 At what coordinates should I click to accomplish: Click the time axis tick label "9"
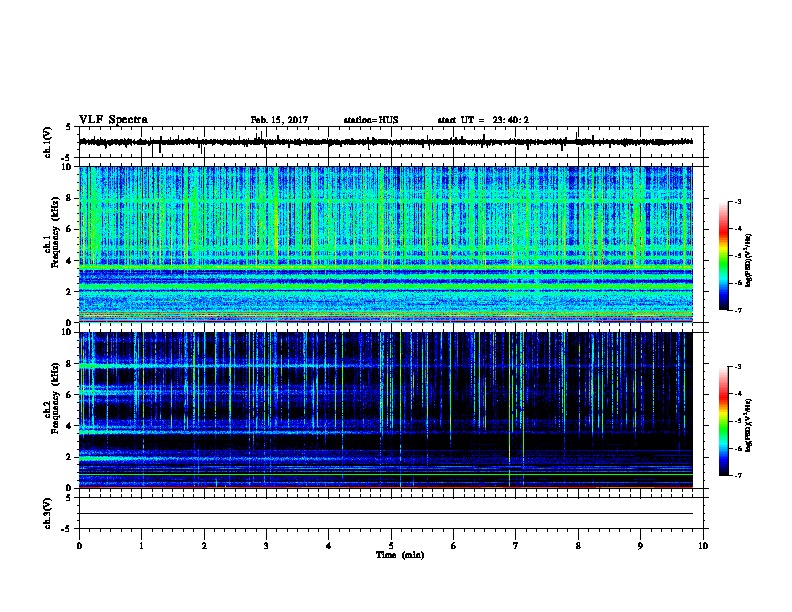[640, 546]
